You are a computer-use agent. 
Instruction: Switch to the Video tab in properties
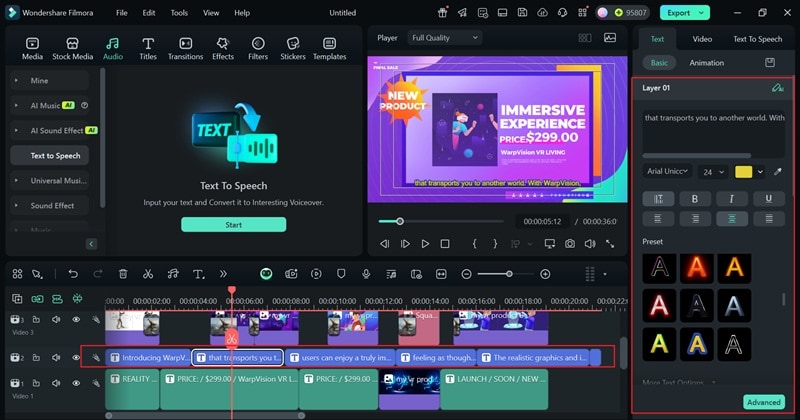pyautogui.click(x=702, y=39)
